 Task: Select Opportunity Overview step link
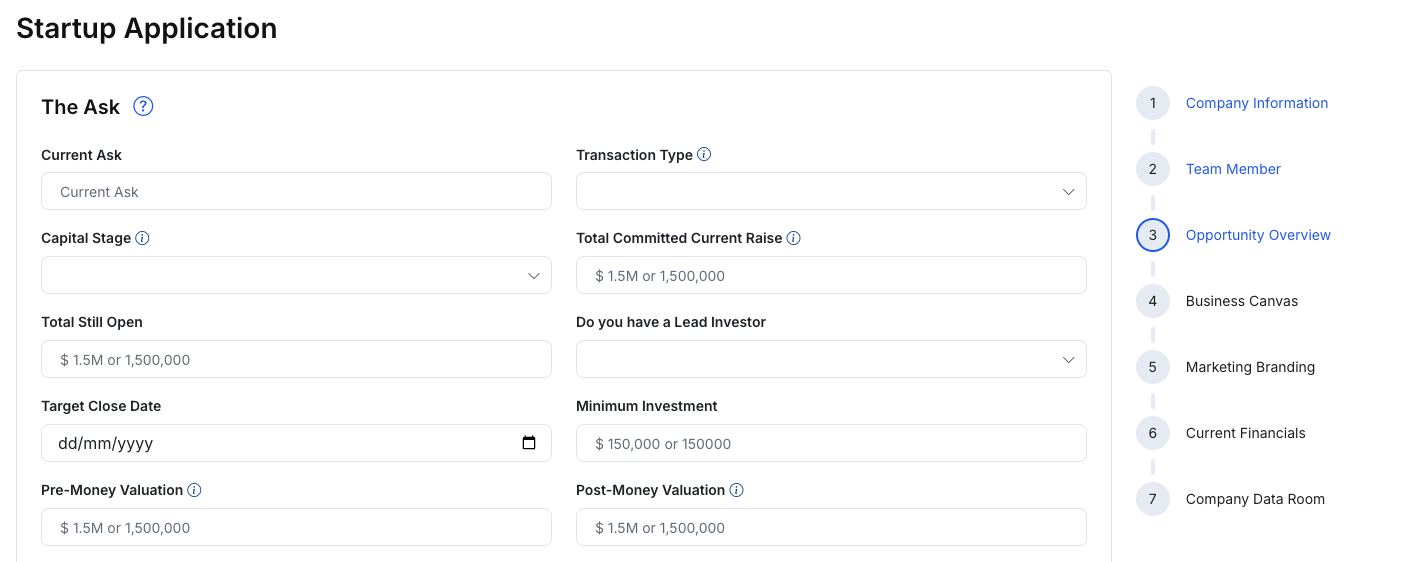(1257, 235)
